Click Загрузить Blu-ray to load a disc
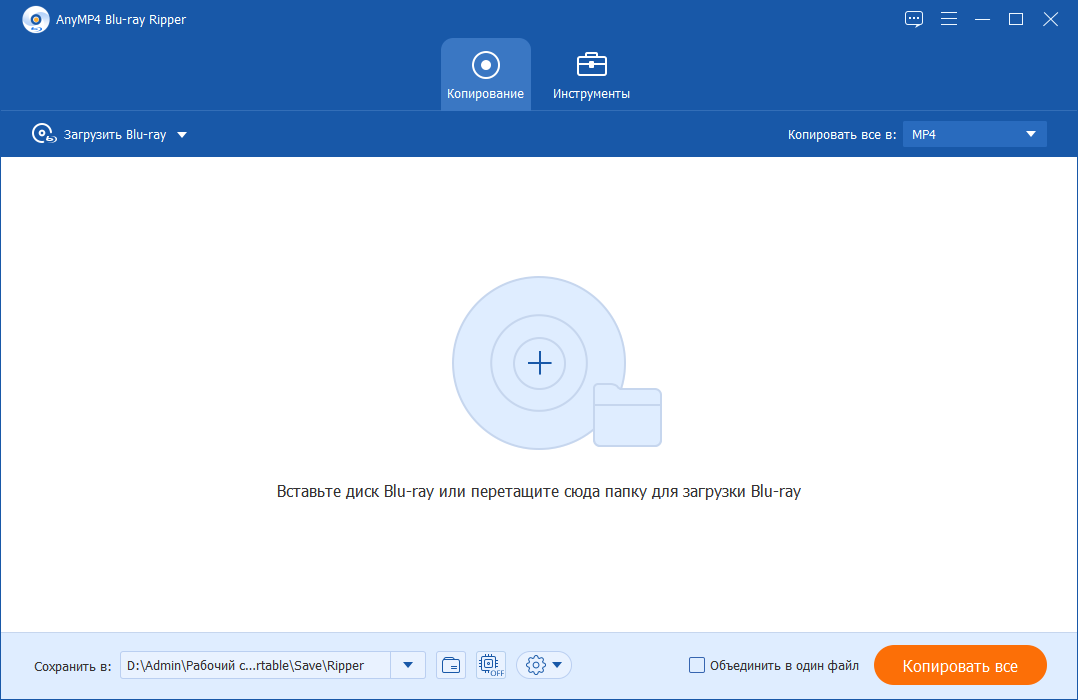This screenshot has width=1078, height=700. tap(114, 133)
